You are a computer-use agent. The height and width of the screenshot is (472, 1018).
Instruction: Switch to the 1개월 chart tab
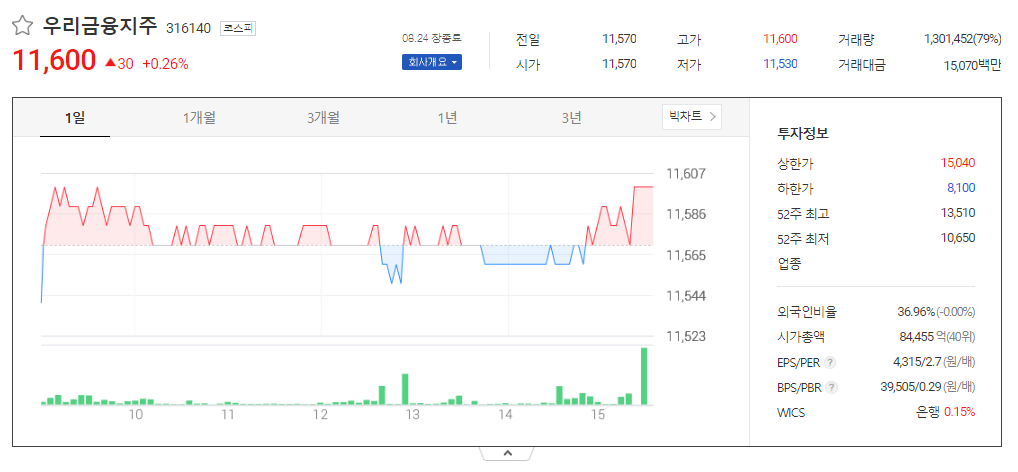[199, 118]
